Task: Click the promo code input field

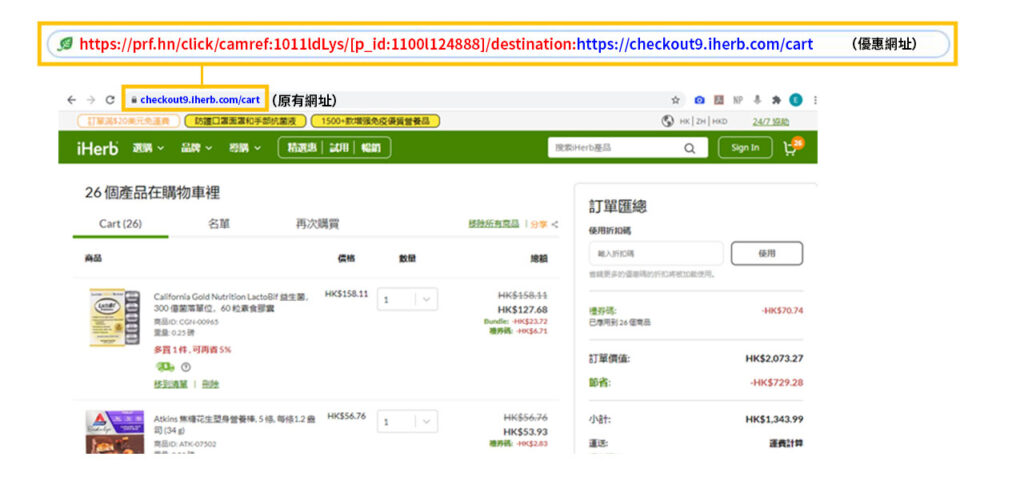Action: (656, 253)
